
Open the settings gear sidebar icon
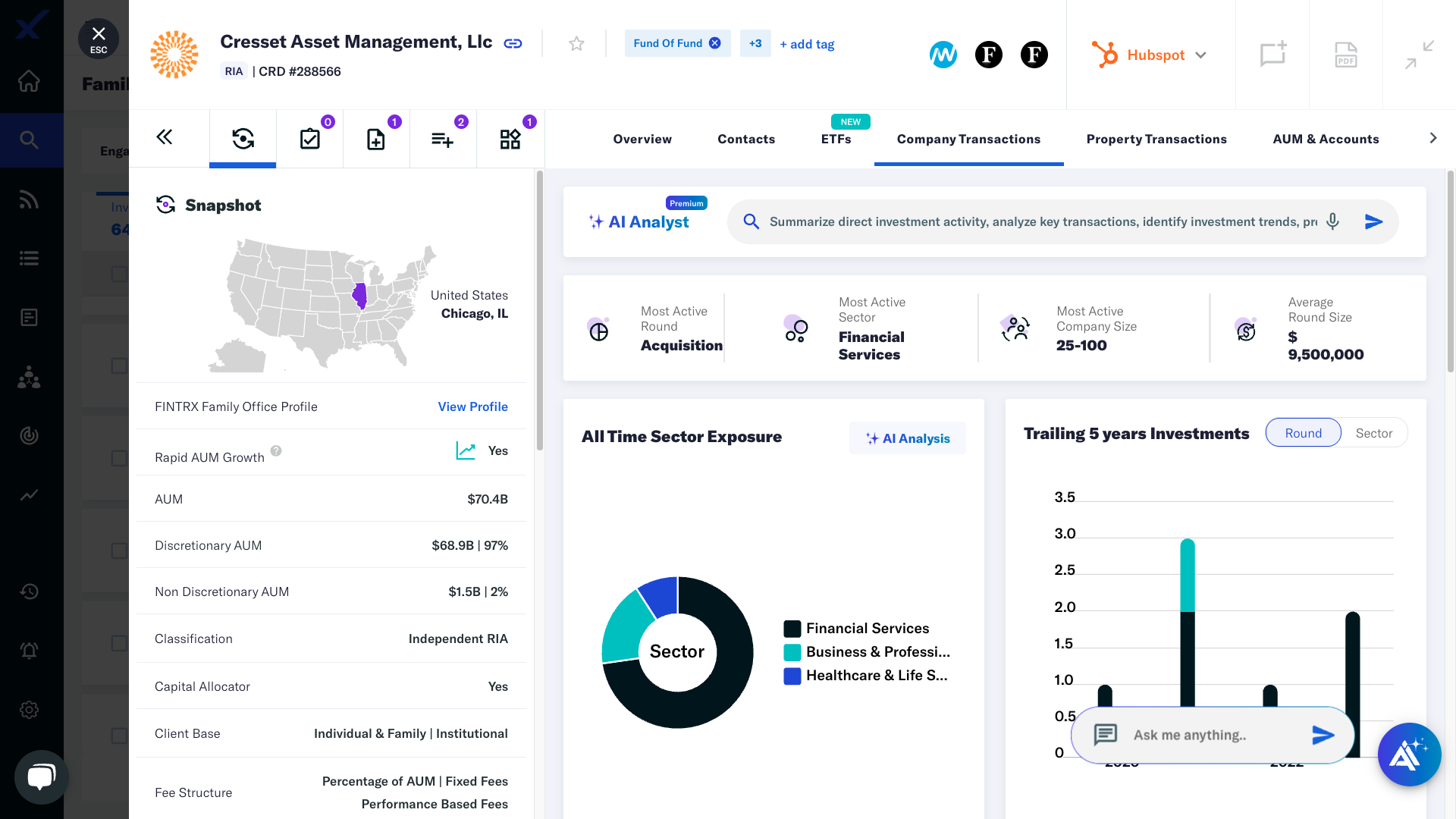(29, 709)
